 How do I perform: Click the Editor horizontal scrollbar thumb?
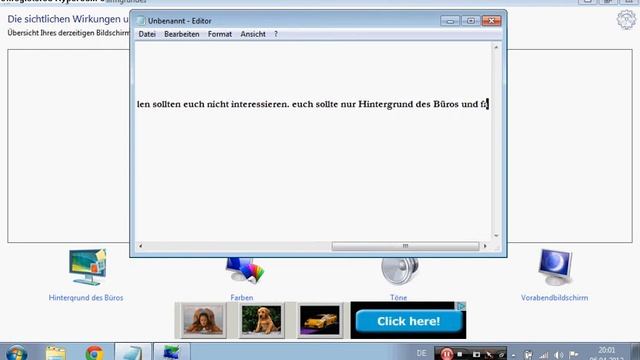pyautogui.click(x=405, y=246)
